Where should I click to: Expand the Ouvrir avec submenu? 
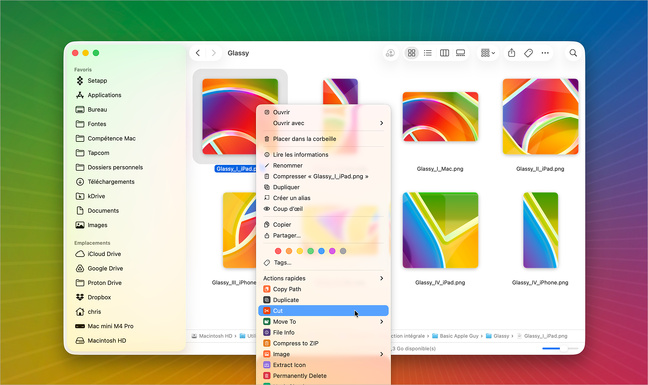tap(323, 123)
